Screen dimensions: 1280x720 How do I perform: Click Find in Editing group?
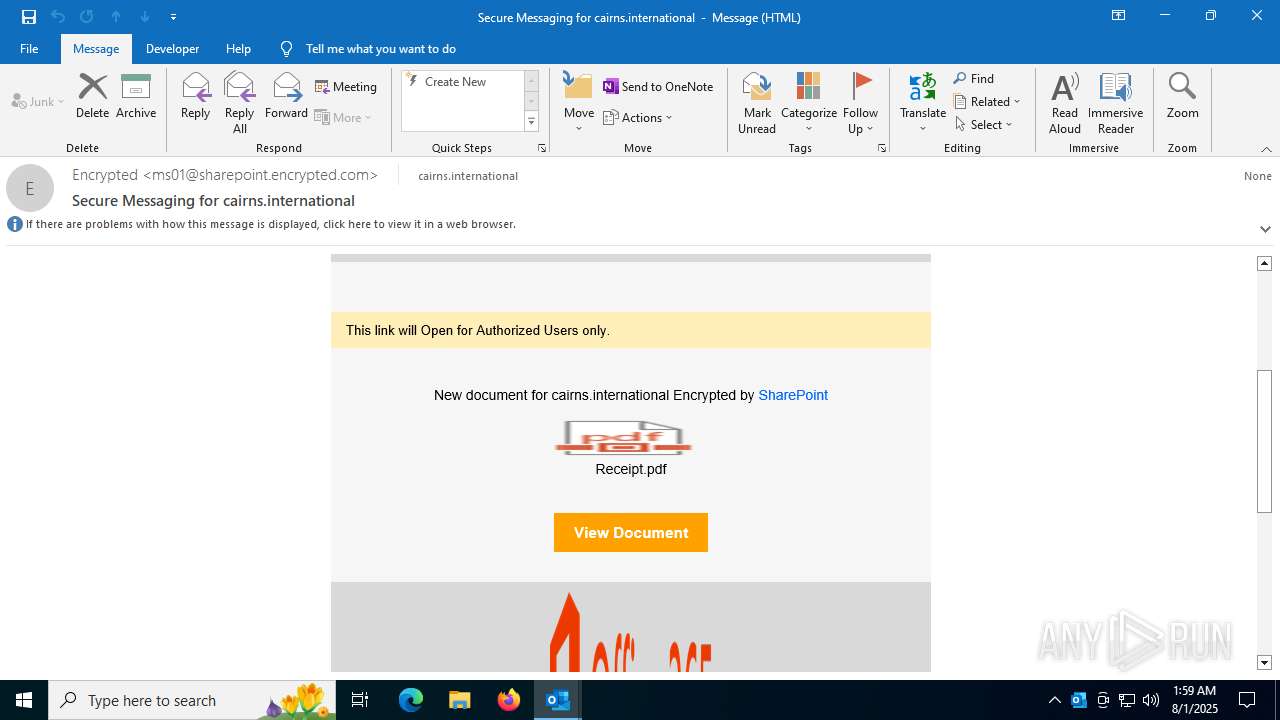click(x=974, y=78)
